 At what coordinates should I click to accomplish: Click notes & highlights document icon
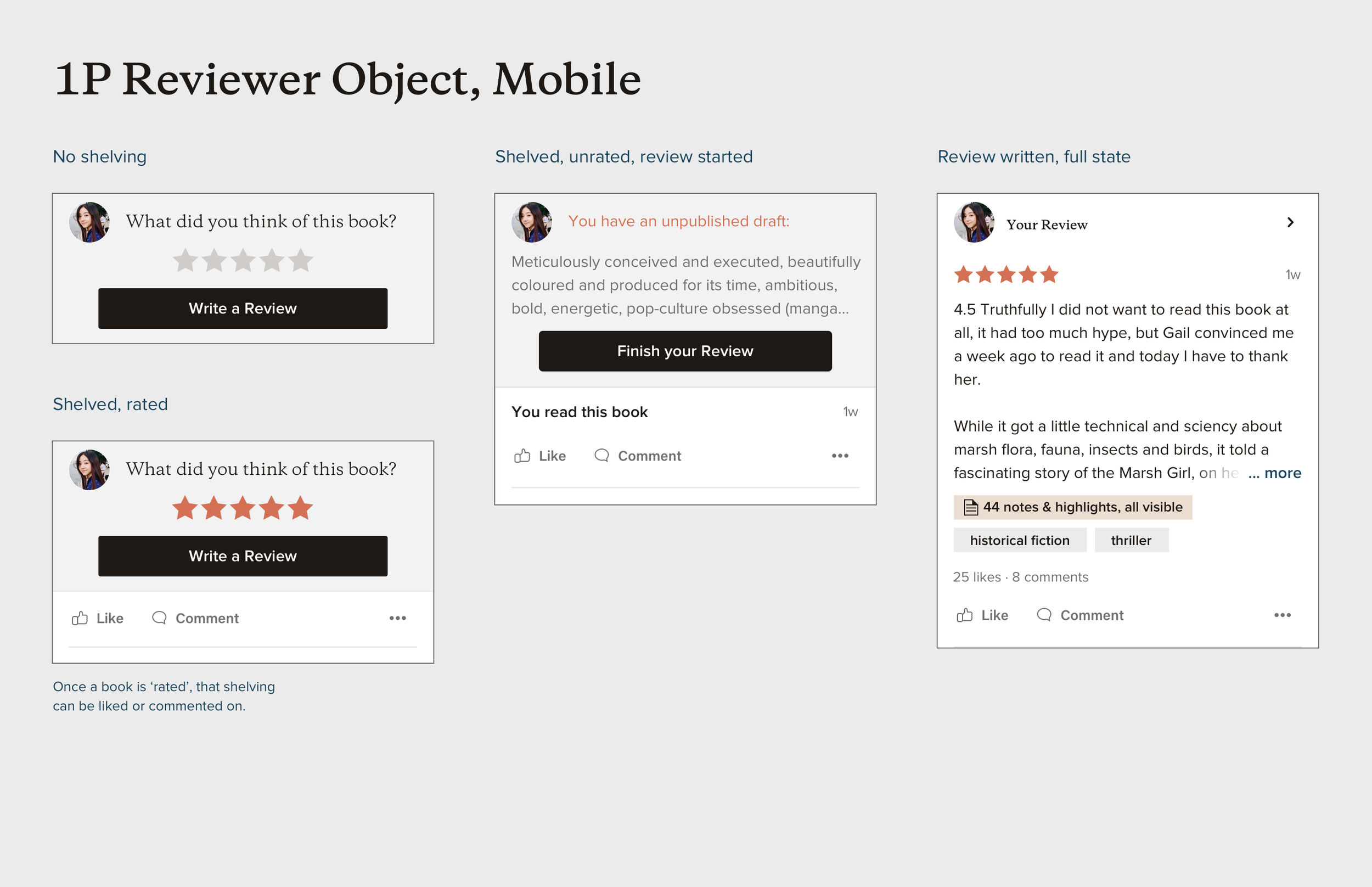click(971, 507)
